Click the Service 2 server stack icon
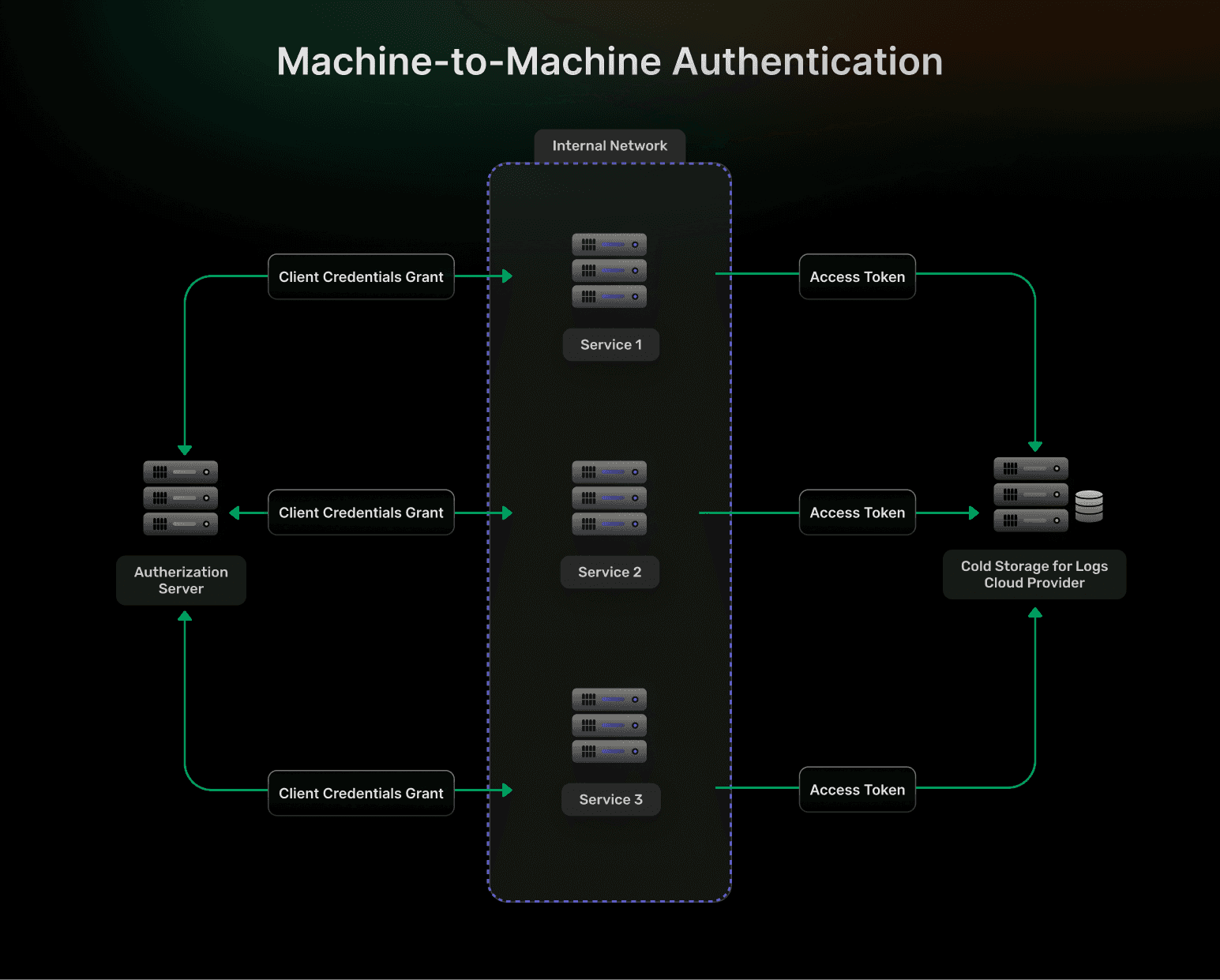The image size is (1220, 980). coord(609,498)
